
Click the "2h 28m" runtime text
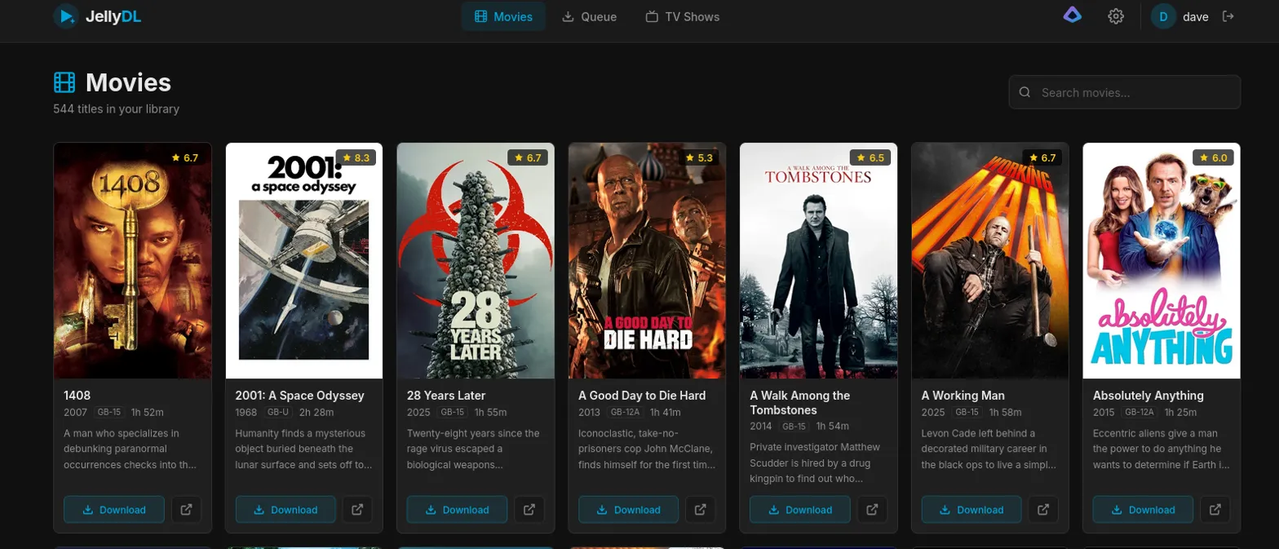(x=316, y=412)
